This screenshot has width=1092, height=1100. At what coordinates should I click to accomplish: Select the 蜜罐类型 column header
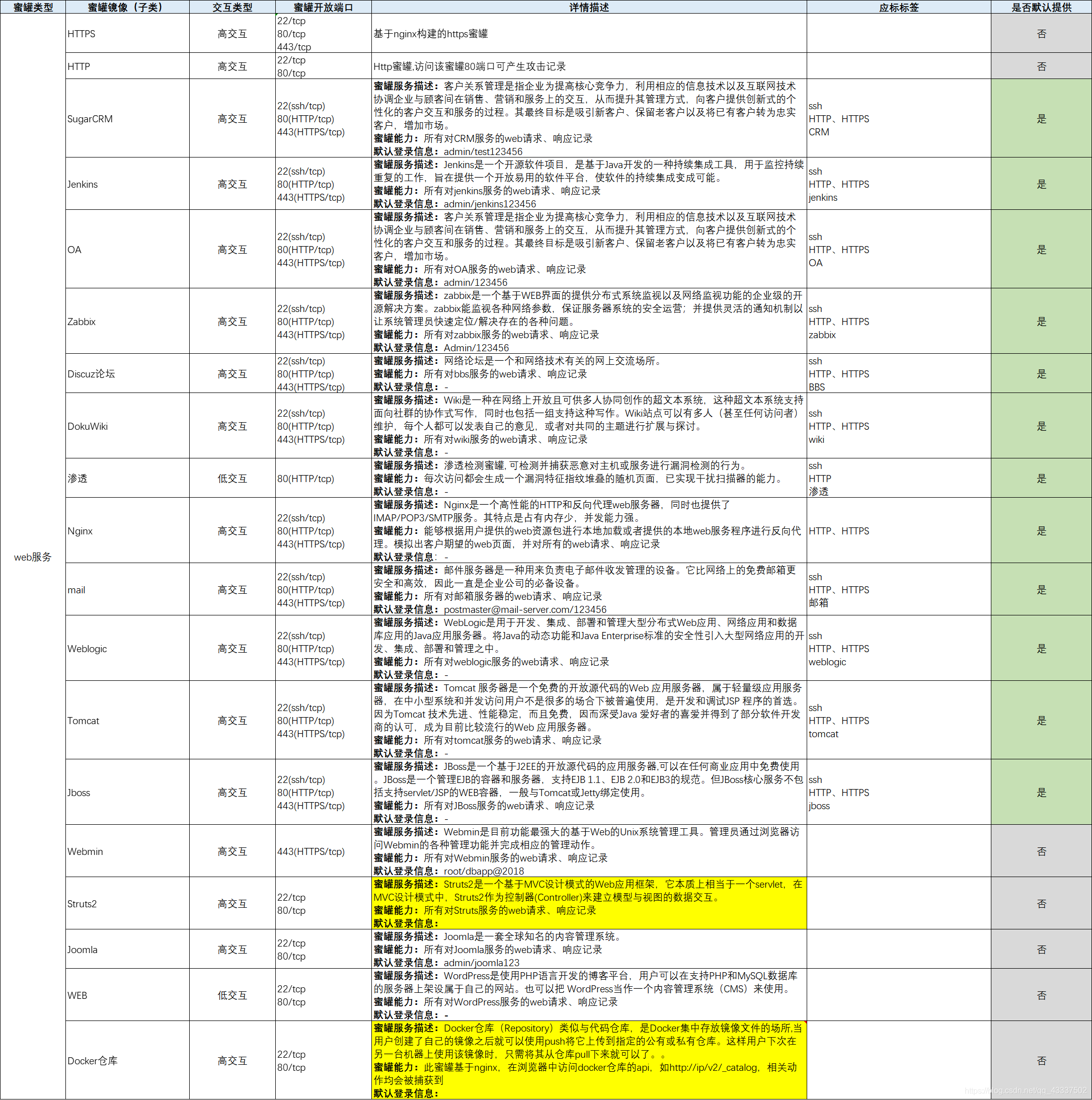(x=33, y=7)
